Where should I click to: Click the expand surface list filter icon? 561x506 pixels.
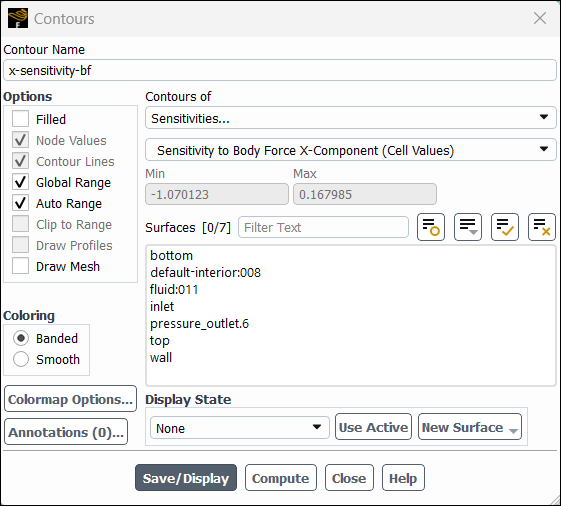(468, 227)
